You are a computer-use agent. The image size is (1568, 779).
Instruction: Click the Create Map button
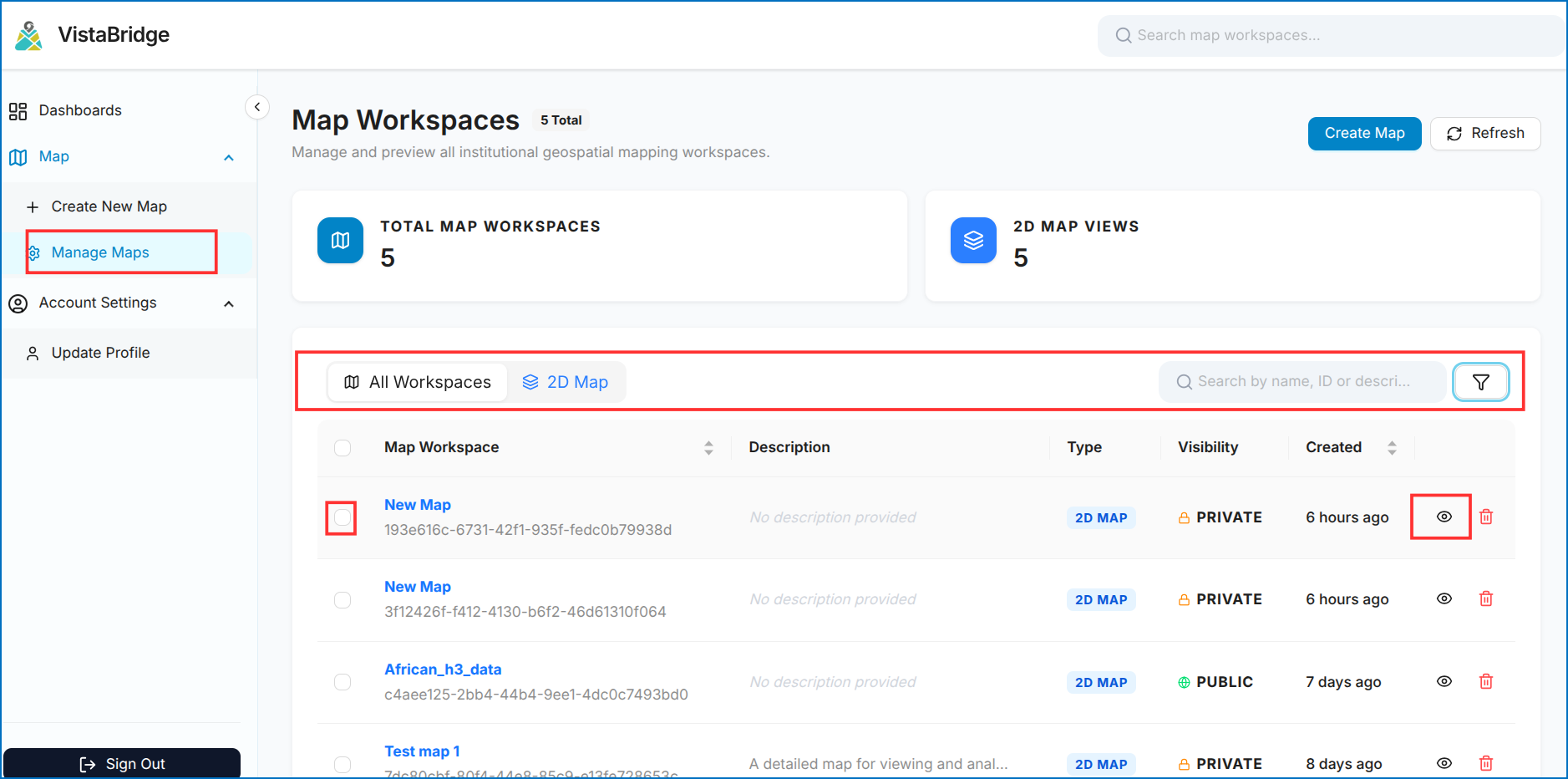(1364, 134)
